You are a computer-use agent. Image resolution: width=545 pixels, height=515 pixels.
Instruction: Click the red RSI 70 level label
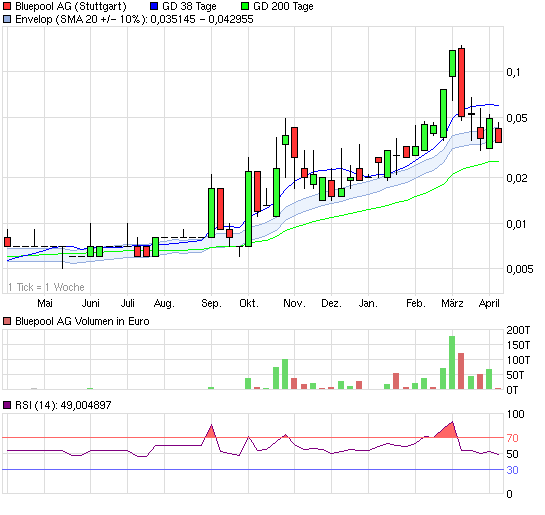coord(512,438)
